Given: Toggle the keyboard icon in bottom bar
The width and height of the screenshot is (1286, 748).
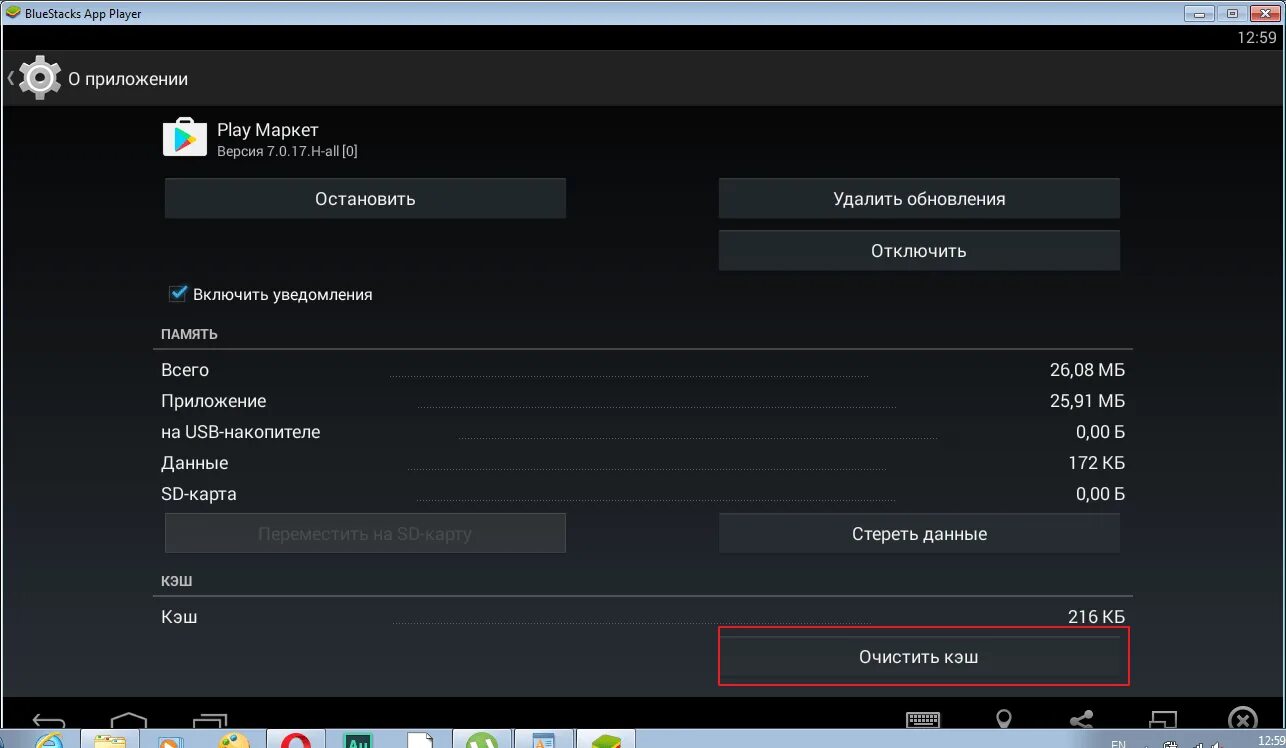Looking at the screenshot, I should 923,720.
